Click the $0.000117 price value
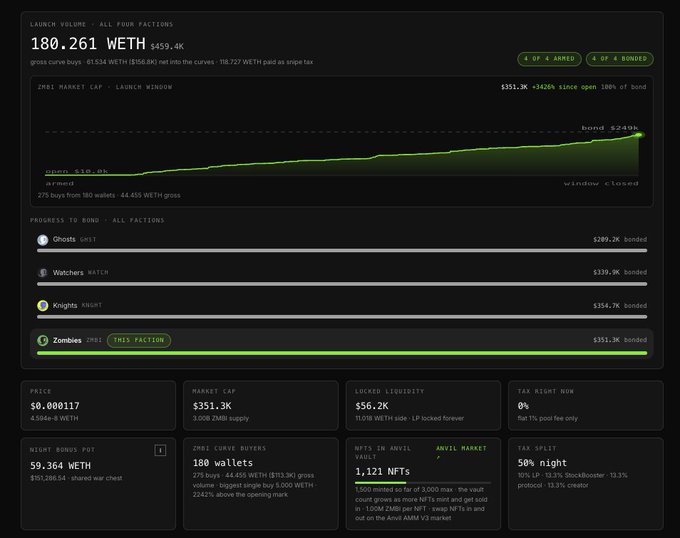Viewport: 680px width, 538px height. click(x=55, y=406)
